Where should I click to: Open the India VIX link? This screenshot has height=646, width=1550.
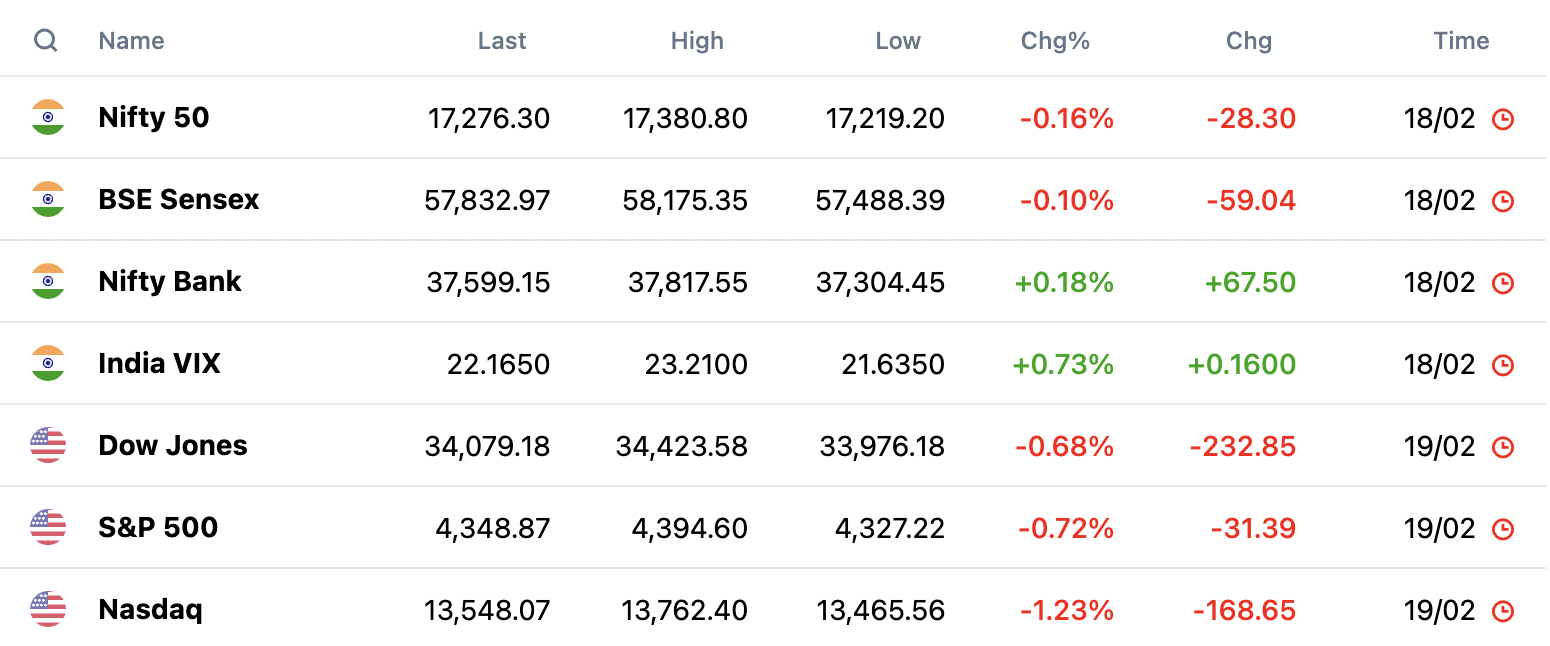click(x=159, y=363)
